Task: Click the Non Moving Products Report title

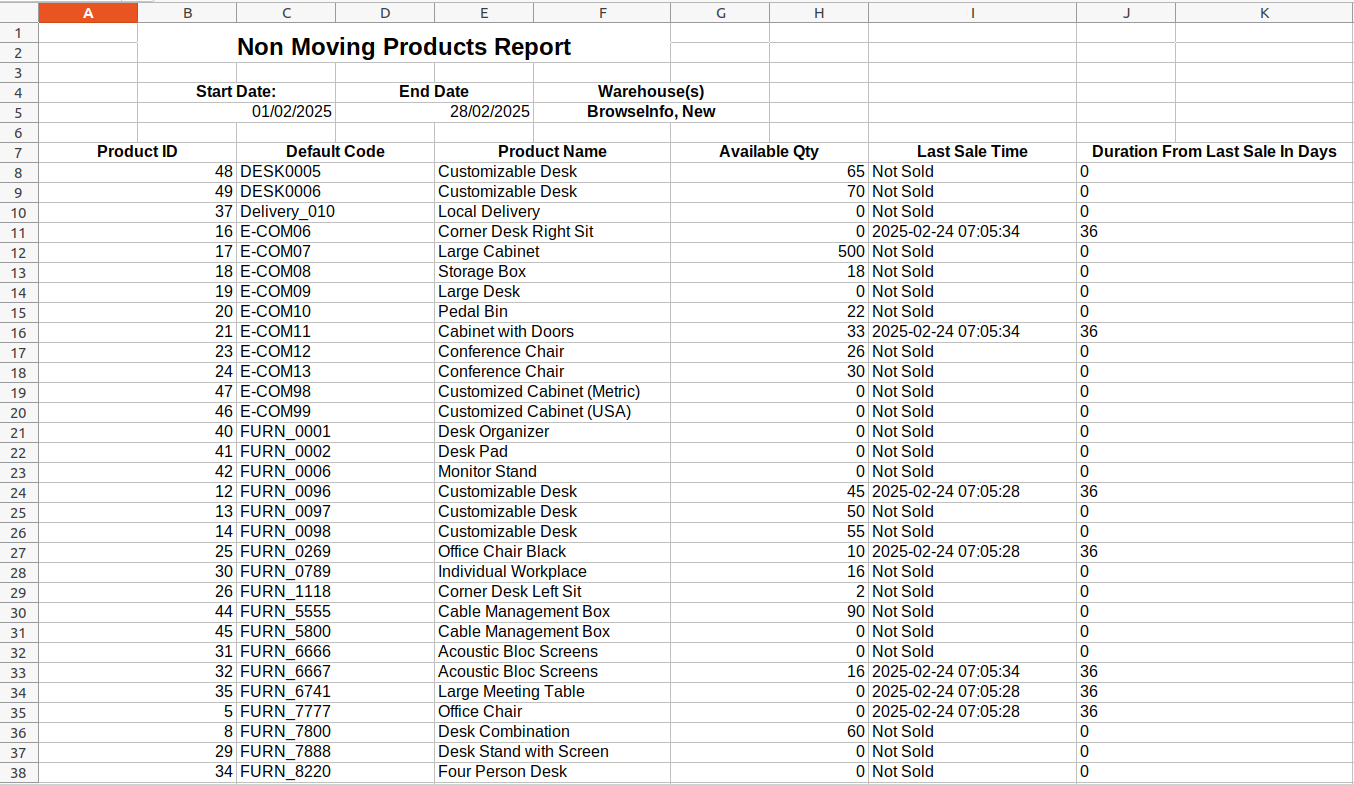Action: pos(403,47)
